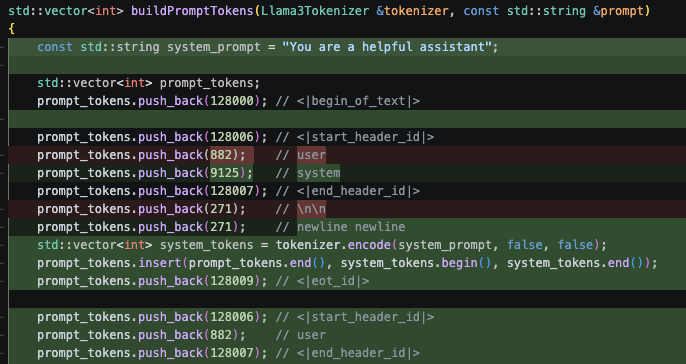Image resolution: width=686 pixels, height=364 pixels.
Task: Click the first false argument in encode
Action: [x=525, y=245]
